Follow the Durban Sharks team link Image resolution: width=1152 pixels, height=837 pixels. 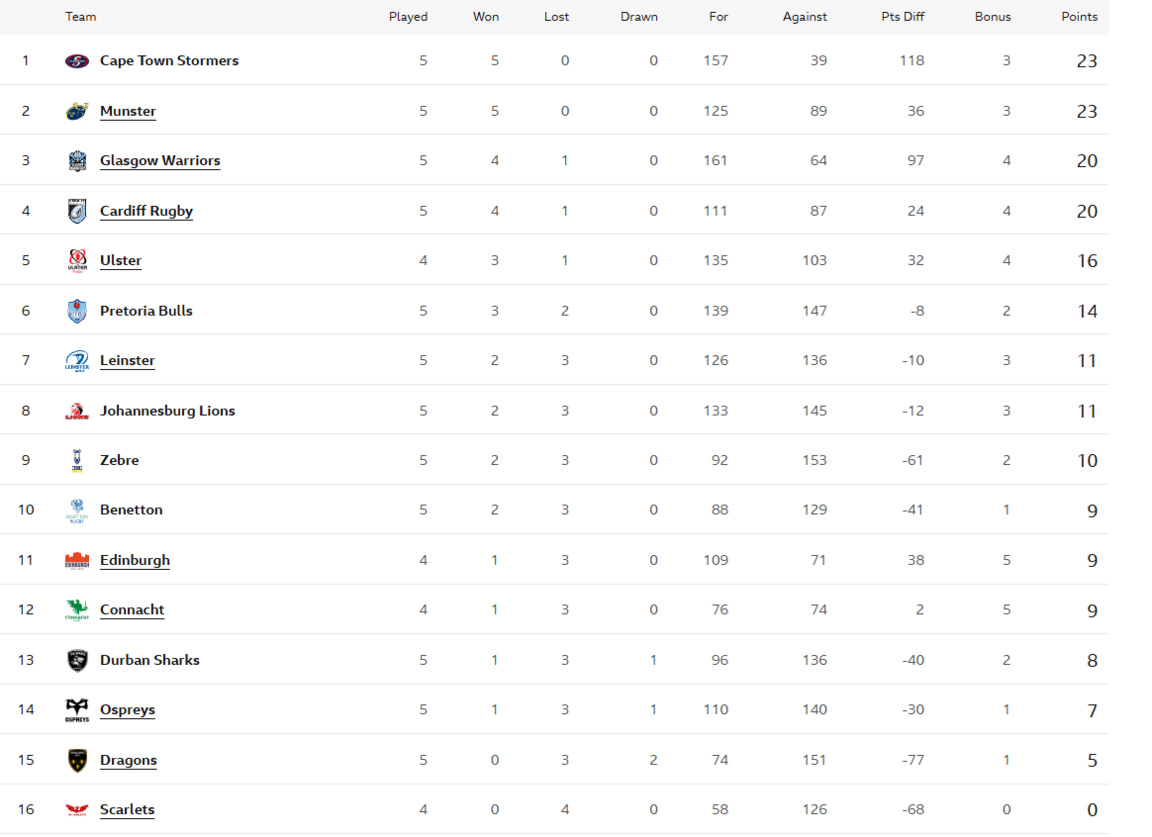(x=149, y=659)
